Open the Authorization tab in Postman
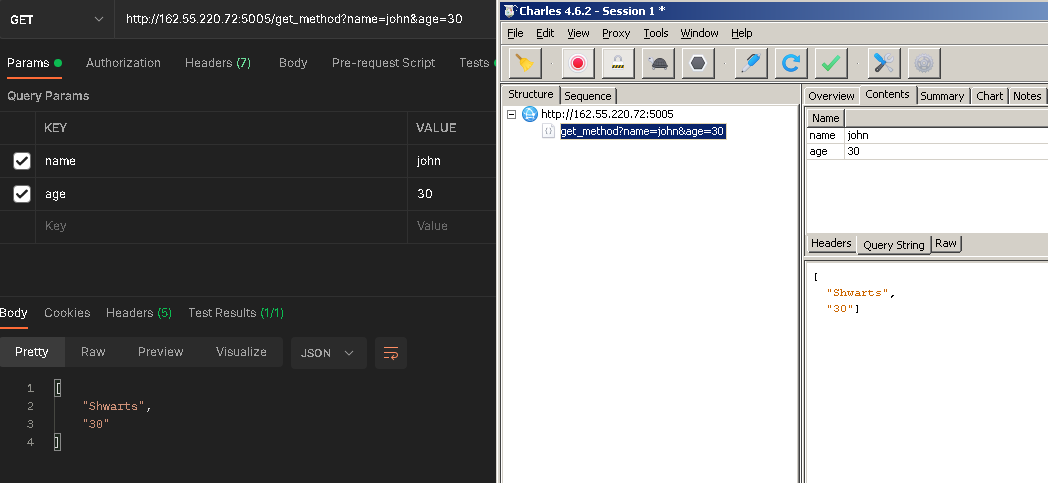 pyautogui.click(x=123, y=63)
